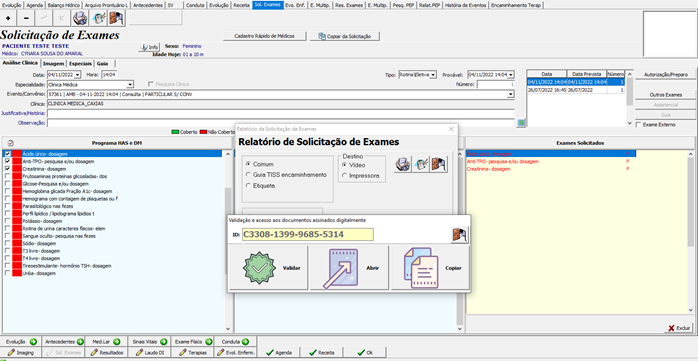Click the Cadastro Rápido de Médicos button
This screenshot has width=698, height=361.
point(264,36)
